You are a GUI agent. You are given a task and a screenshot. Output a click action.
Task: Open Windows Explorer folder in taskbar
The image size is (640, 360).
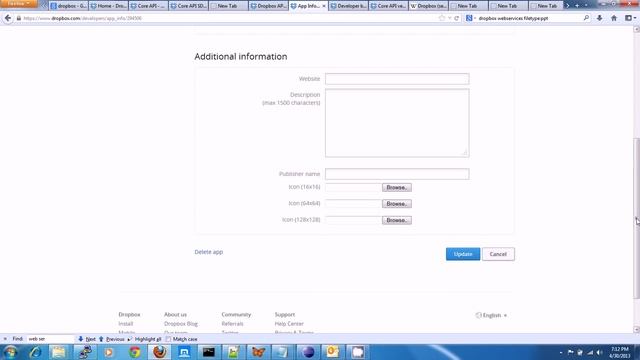pyautogui.click(x=59, y=352)
